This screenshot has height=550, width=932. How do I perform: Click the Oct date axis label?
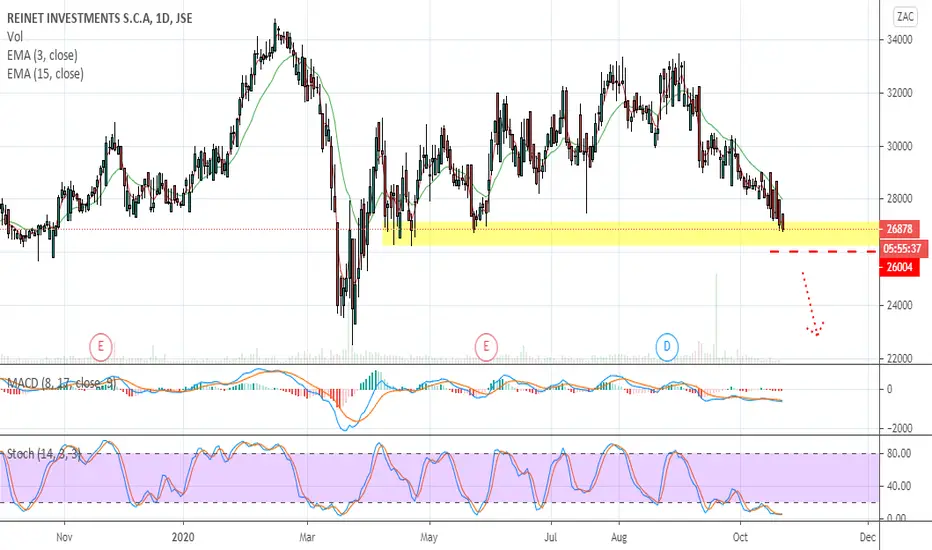click(x=740, y=537)
